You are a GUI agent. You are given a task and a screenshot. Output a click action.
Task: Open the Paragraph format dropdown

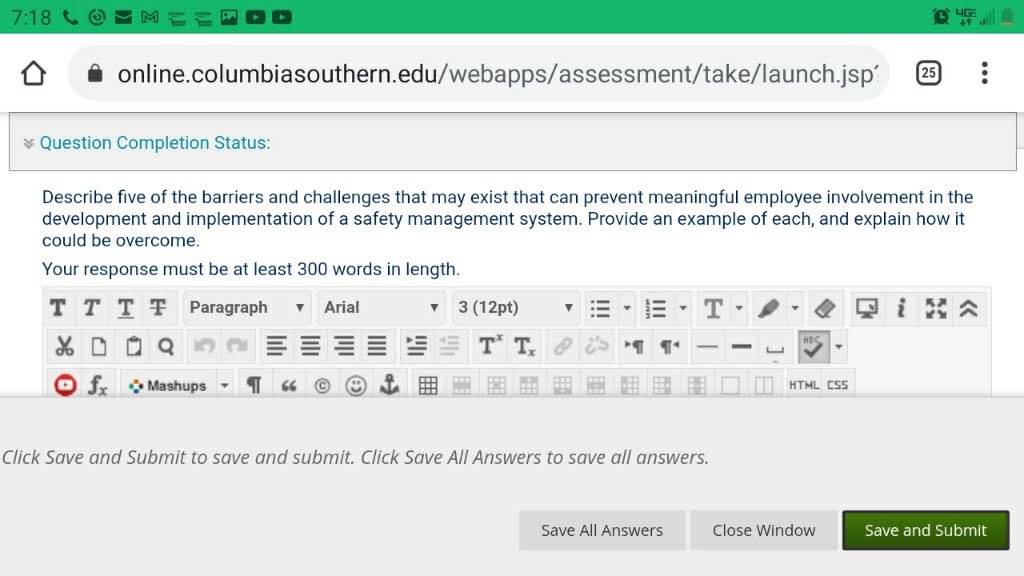(x=248, y=308)
